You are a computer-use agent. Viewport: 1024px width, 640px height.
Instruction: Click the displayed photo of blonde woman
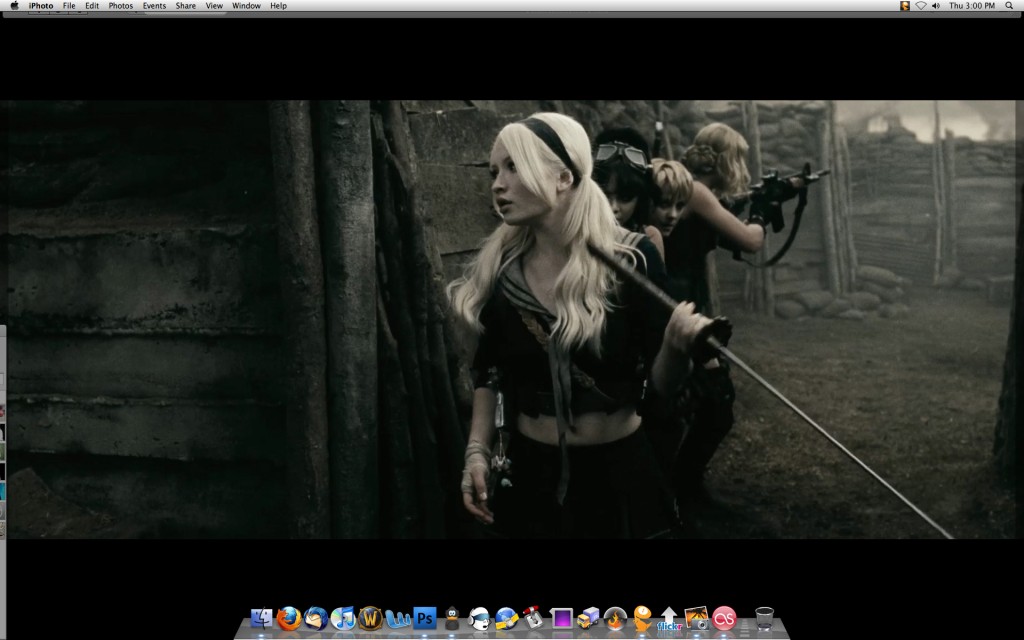tap(512, 319)
